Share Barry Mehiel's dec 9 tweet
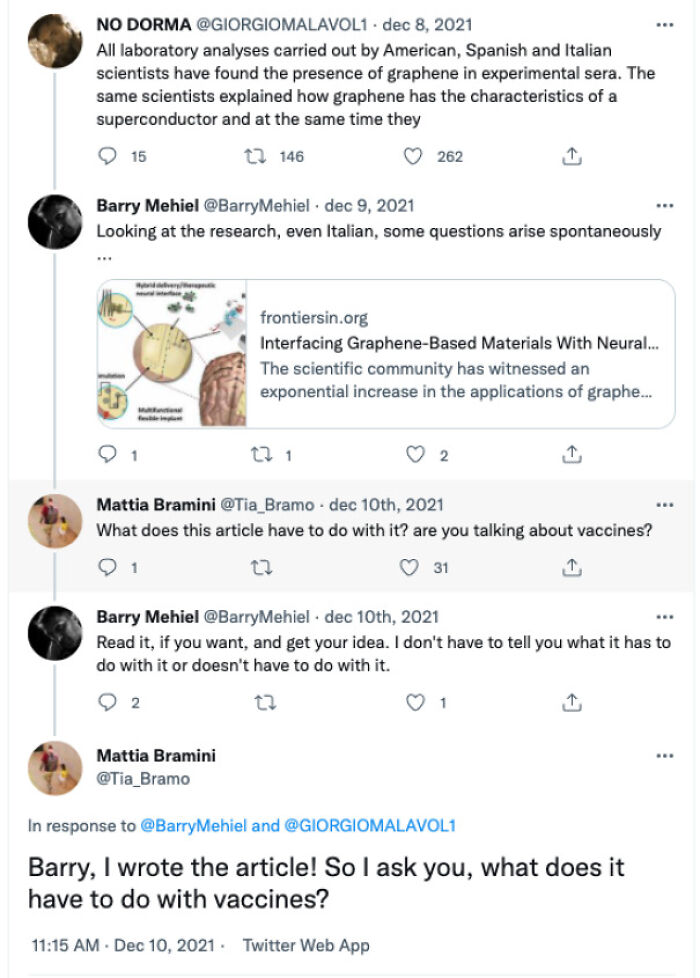This screenshot has height=978, width=700. [x=571, y=451]
